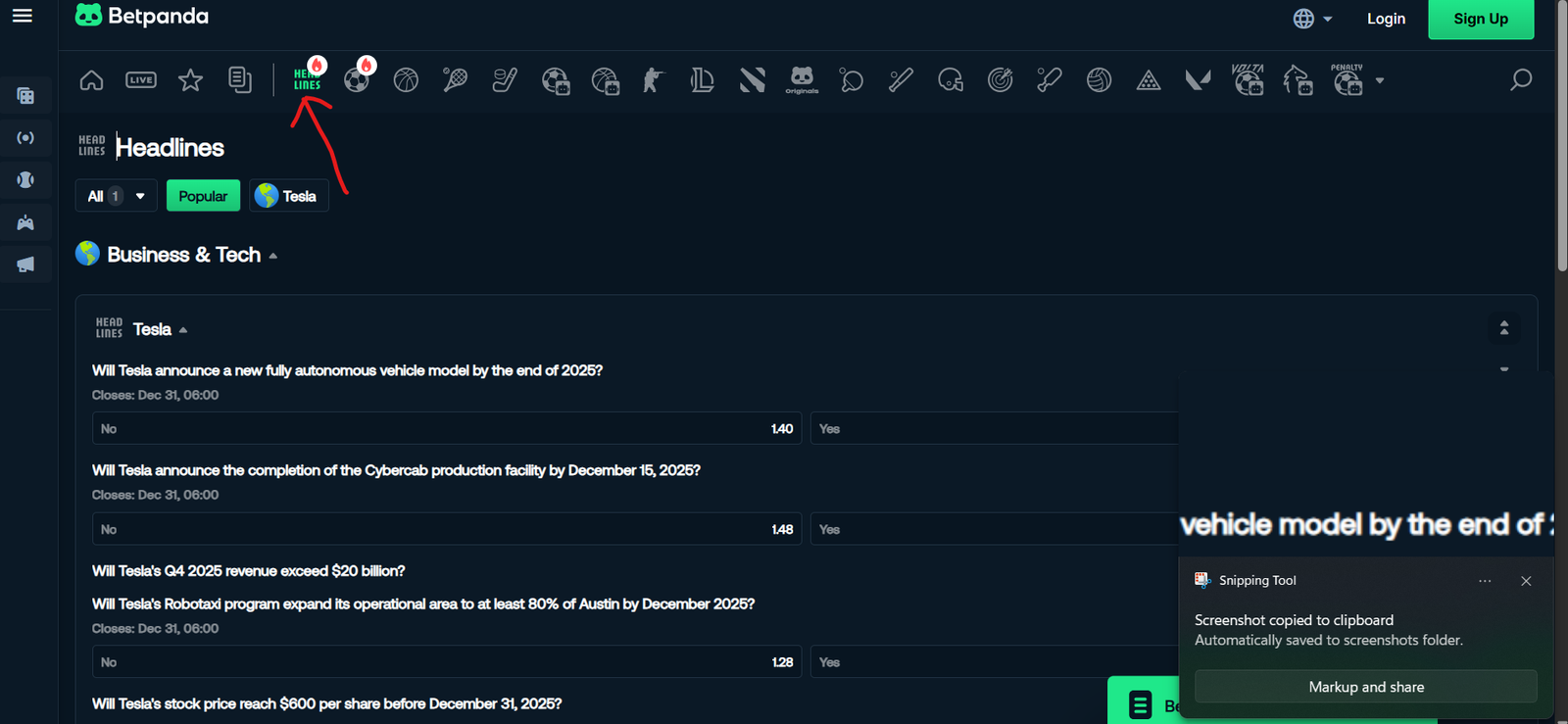The image size is (1568, 724).
Task: Select the Ice Hockey sport icon
Action: pos(505,80)
